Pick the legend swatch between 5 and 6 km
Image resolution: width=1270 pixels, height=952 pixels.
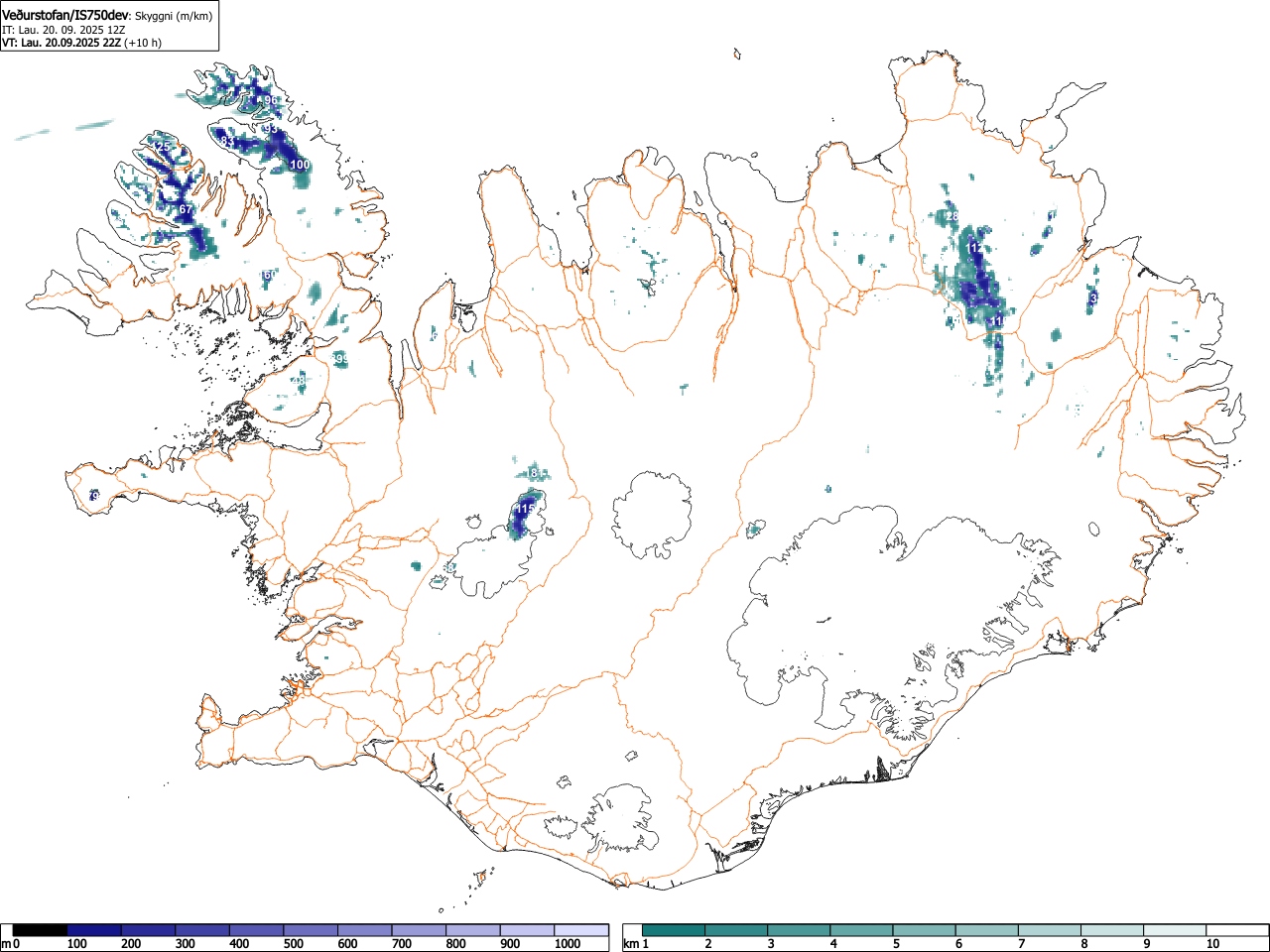pyautogui.click(x=924, y=930)
